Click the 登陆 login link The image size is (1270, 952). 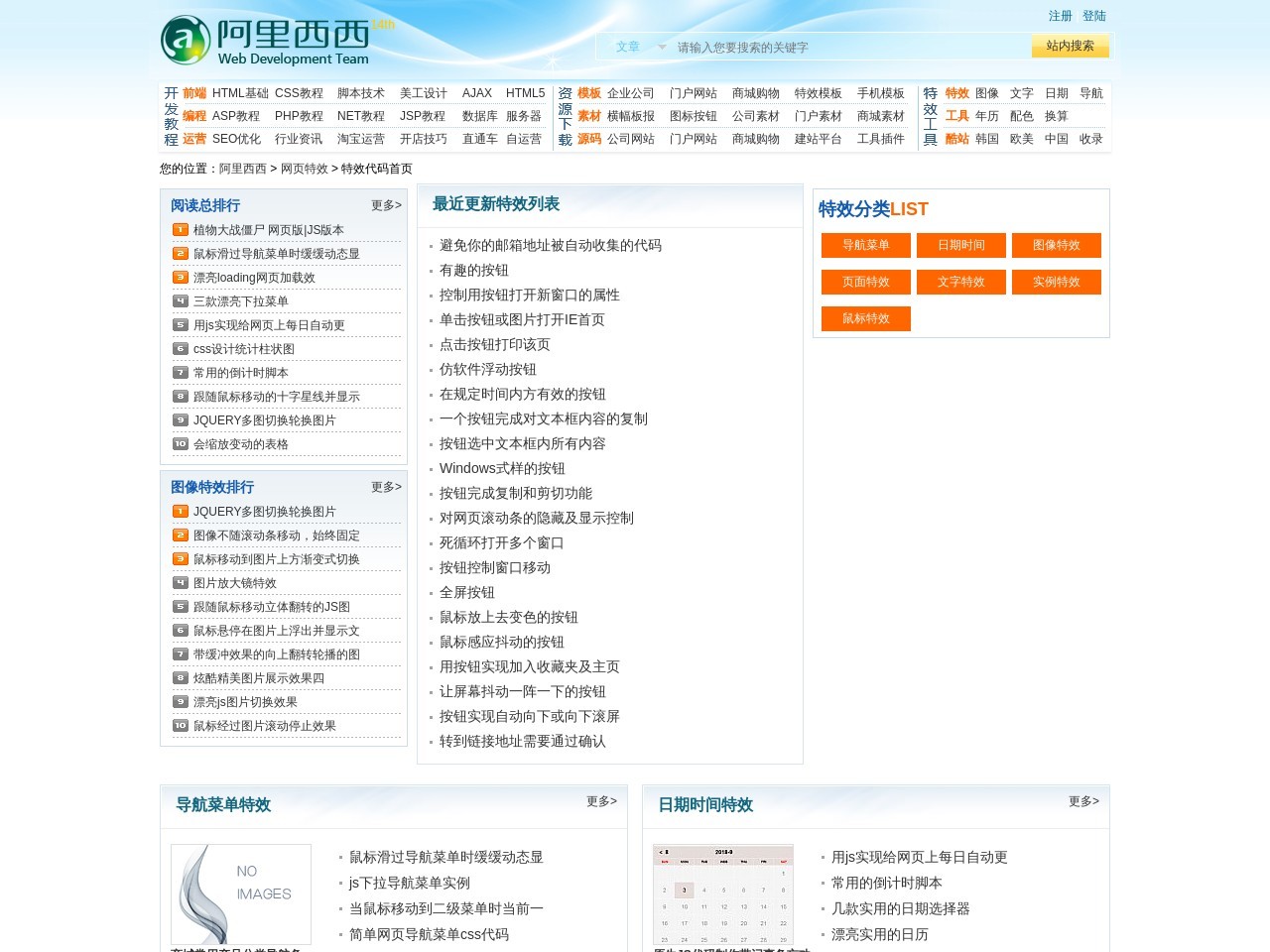(1093, 16)
